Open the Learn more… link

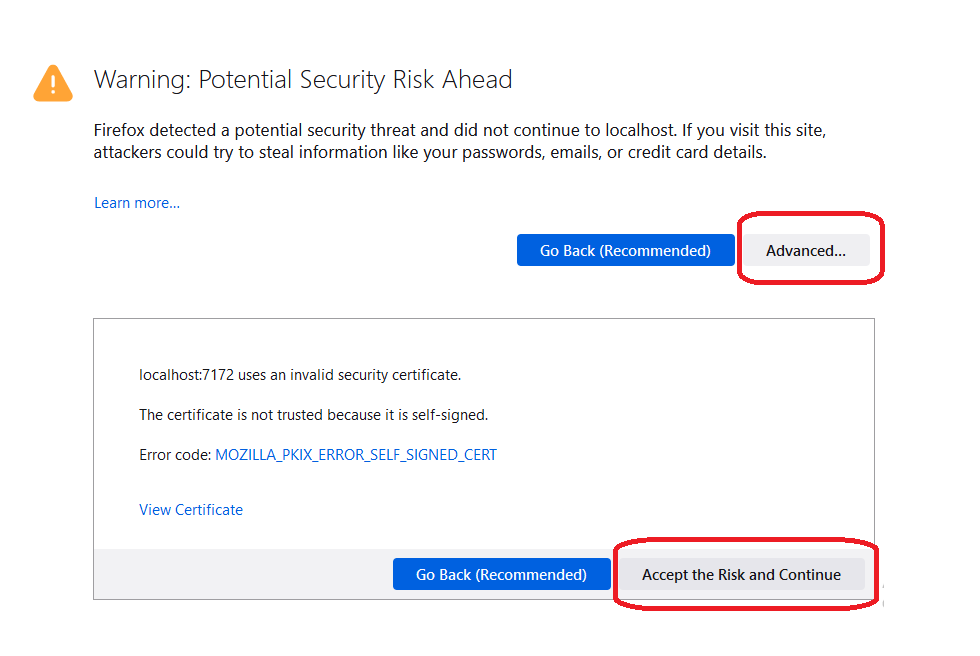click(x=137, y=203)
